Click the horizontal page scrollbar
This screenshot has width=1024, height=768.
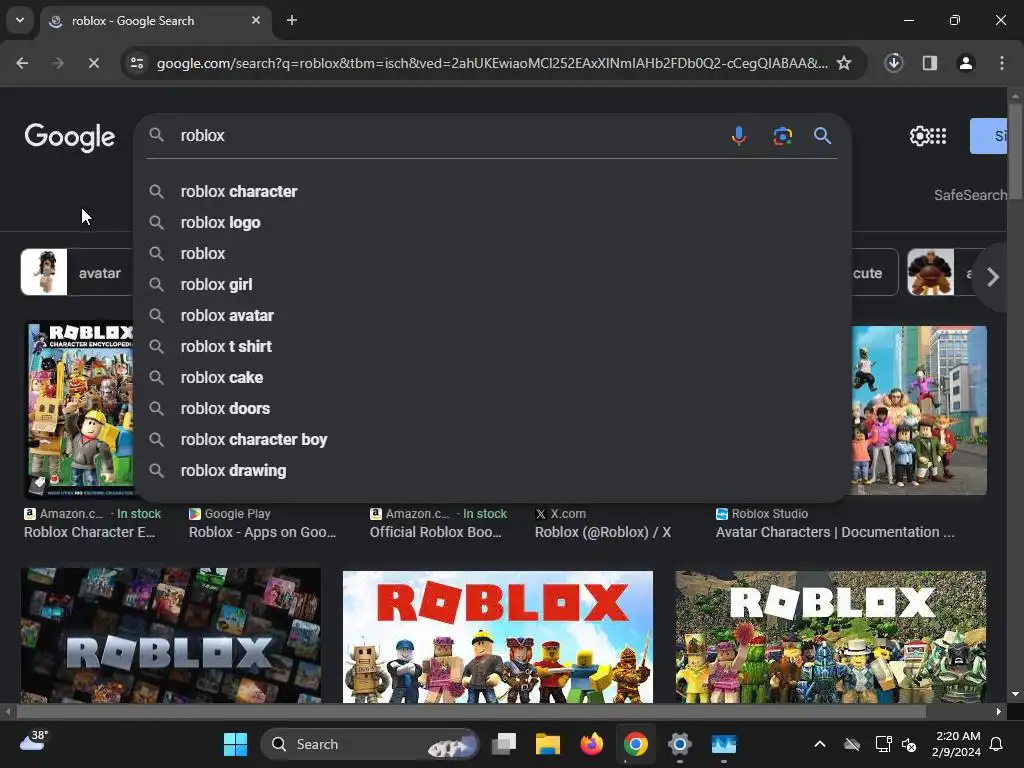pyautogui.click(x=471, y=711)
